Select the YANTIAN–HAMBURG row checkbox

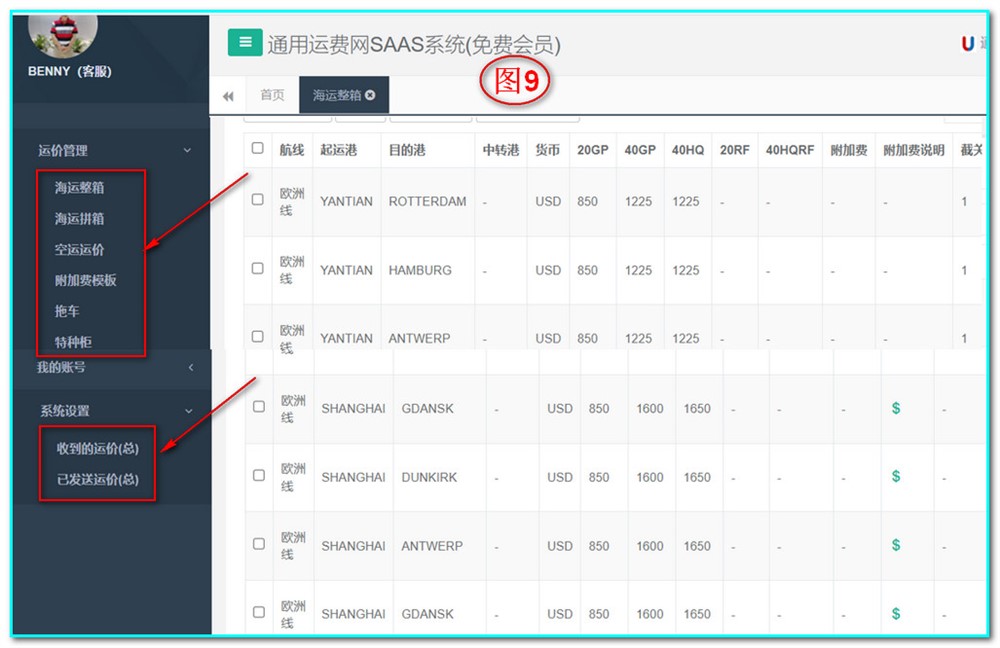[x=258, y=269]
